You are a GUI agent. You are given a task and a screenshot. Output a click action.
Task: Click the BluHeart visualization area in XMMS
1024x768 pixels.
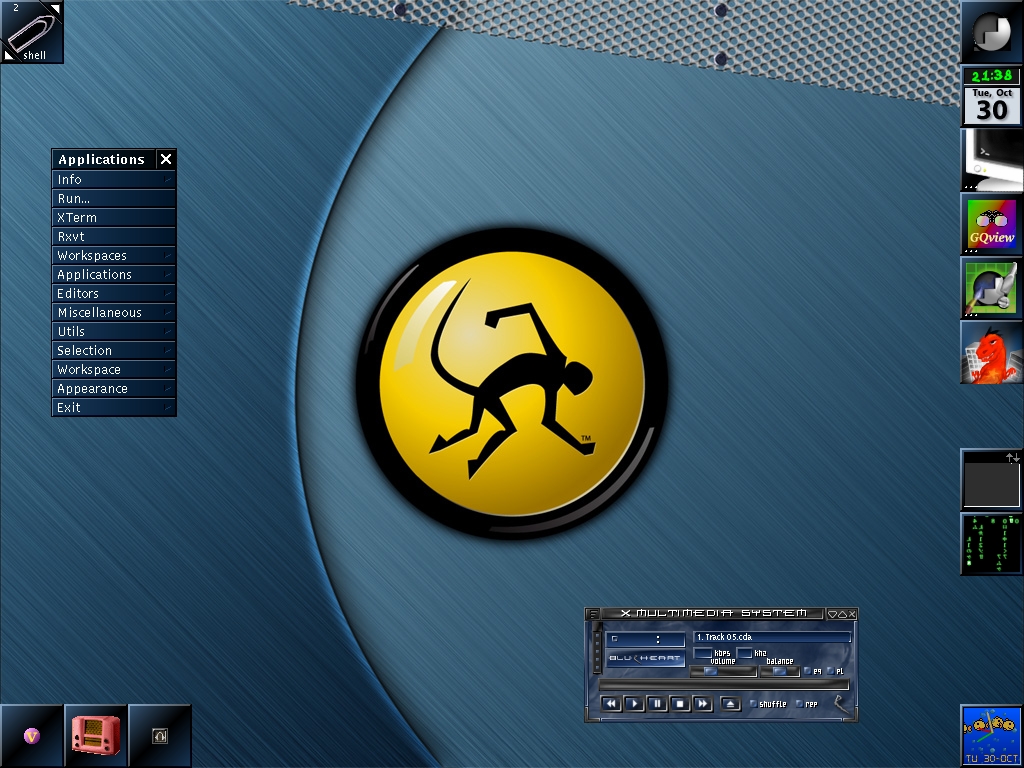point(645,658)
